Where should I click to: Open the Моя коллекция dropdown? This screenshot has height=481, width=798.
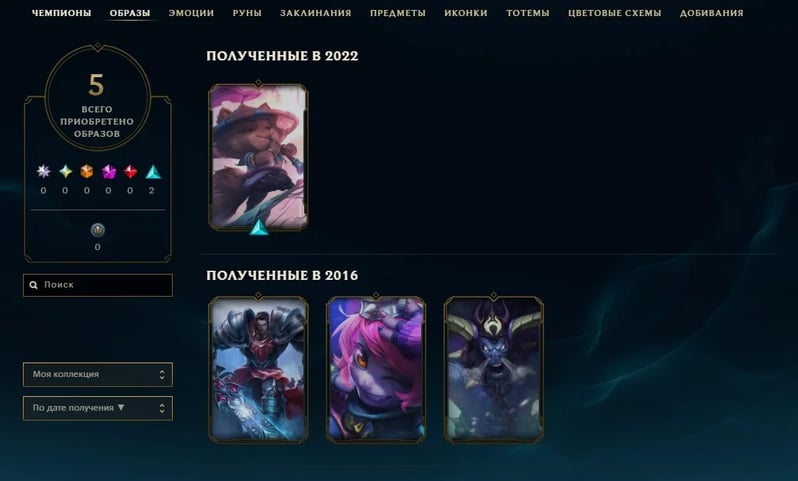(98, 375)
